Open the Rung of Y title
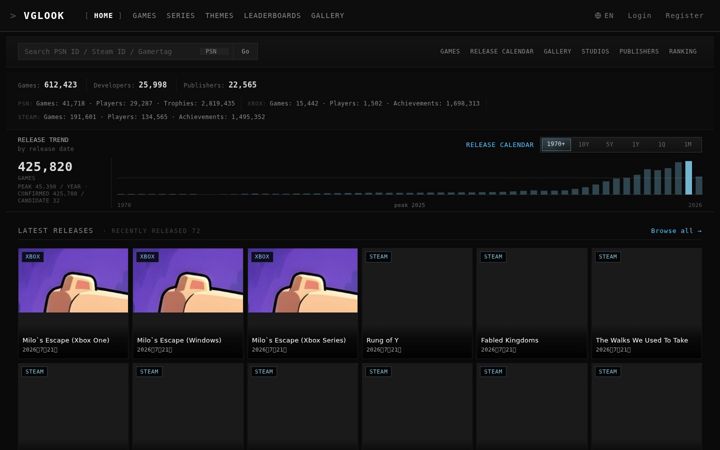This screenshot has height=450, width=720. (x=382, y=340)
